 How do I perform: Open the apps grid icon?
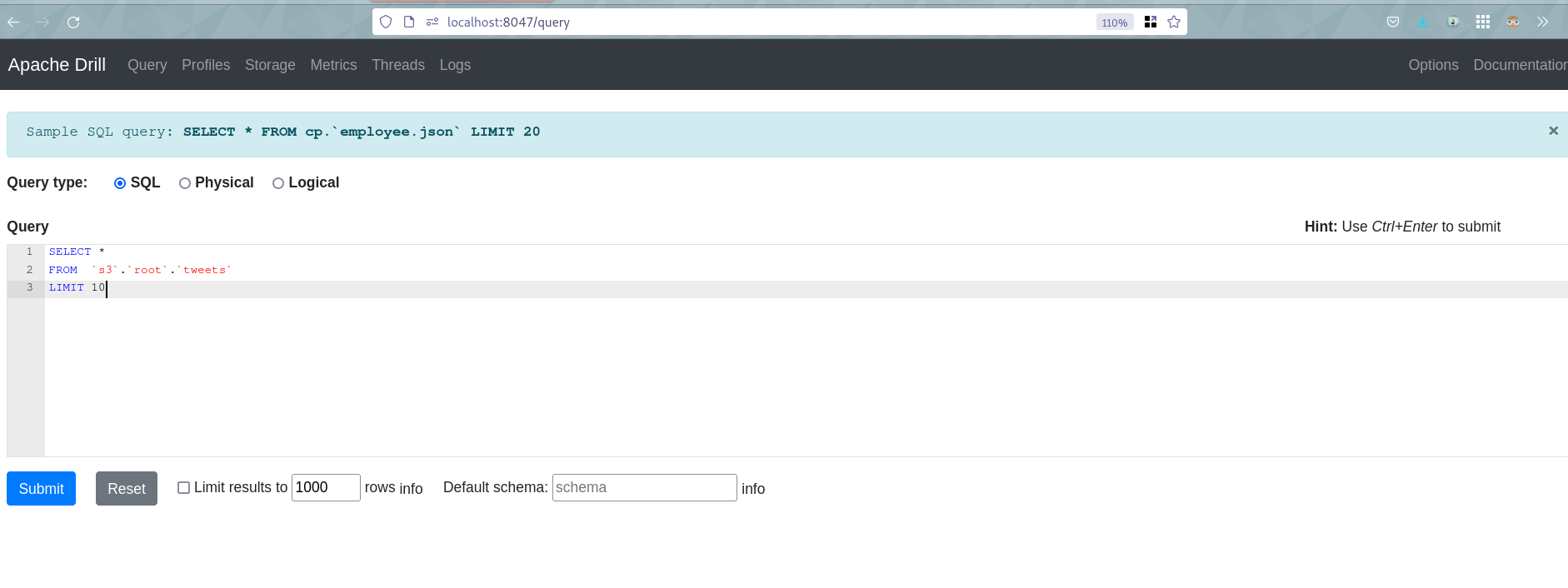coord(1483,22)
